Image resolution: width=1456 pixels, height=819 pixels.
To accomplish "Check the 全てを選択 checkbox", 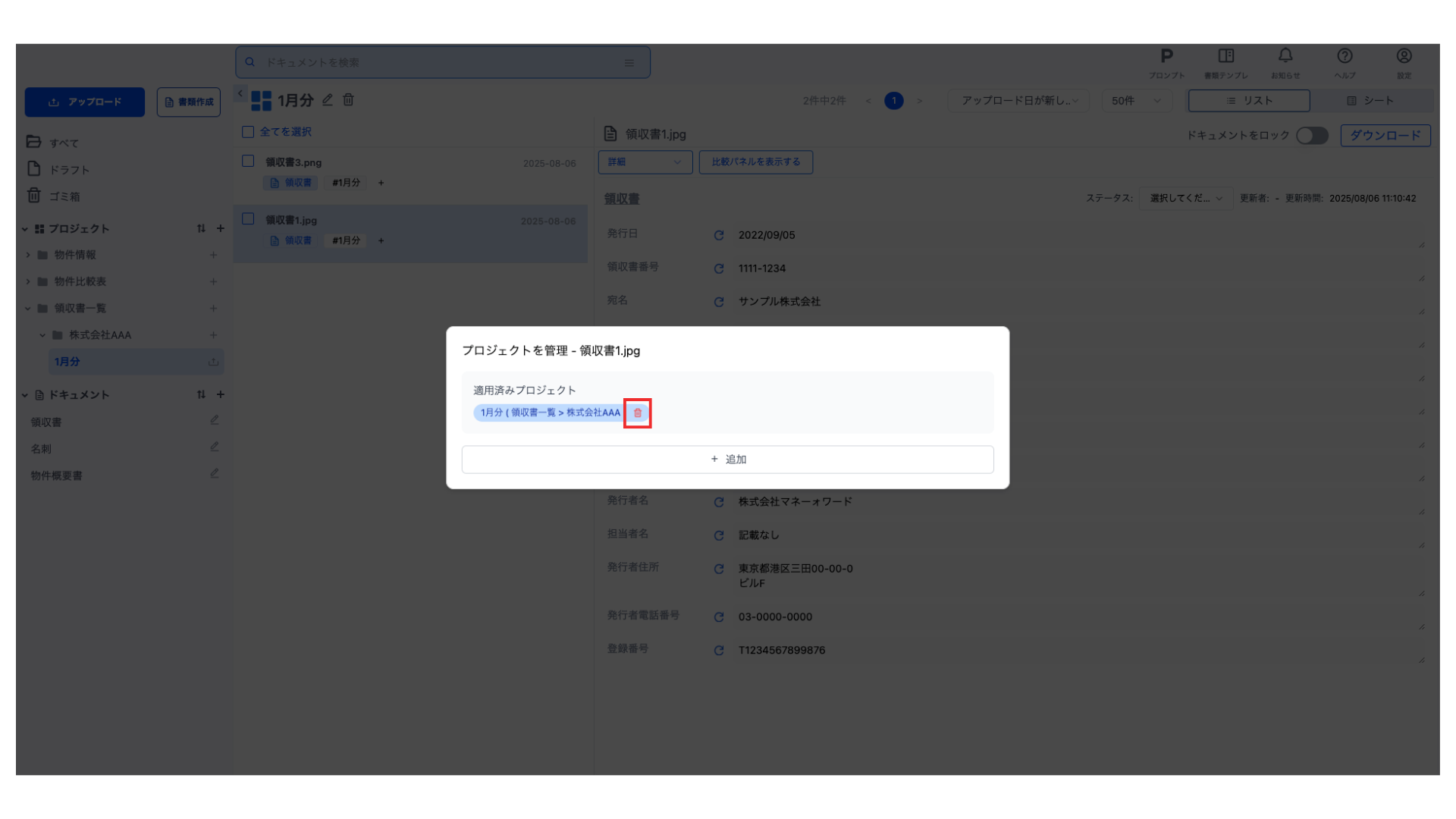I will tap(248, 132).
